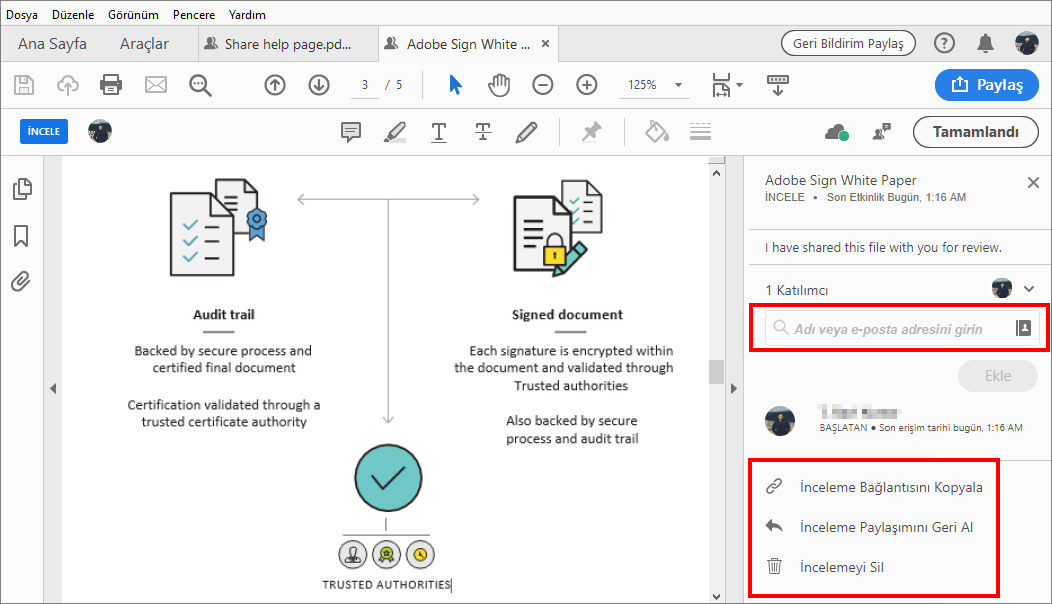Add a sticky note comment
The image size is (1052, 604).
click(351, 132)
